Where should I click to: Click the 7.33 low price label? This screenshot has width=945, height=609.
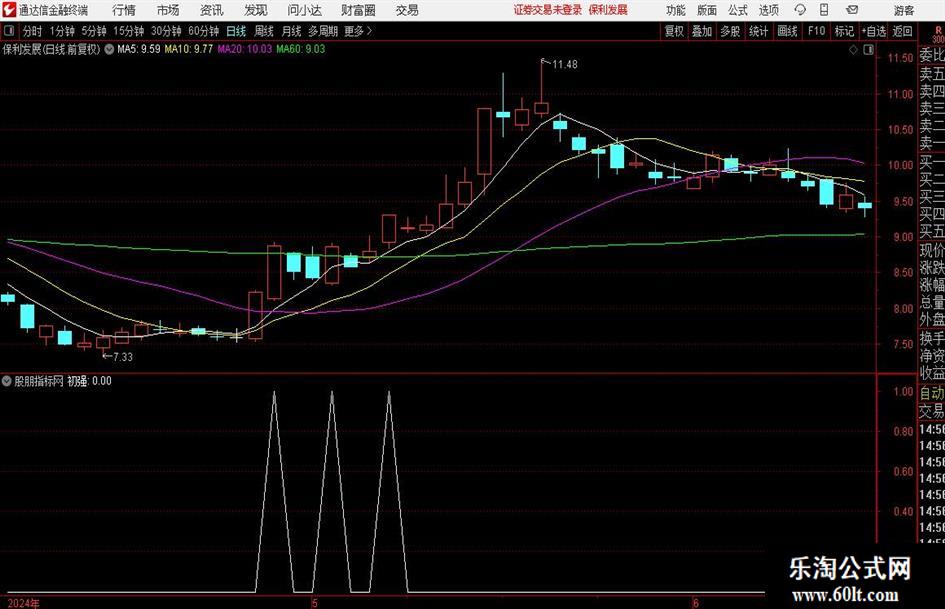pos(123,357)
